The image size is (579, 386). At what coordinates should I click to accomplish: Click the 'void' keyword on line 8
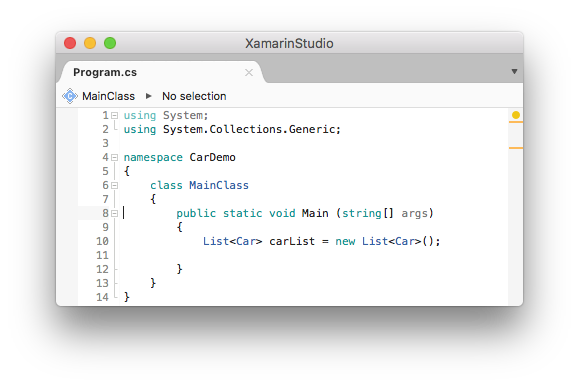click(x=282, y=214)
